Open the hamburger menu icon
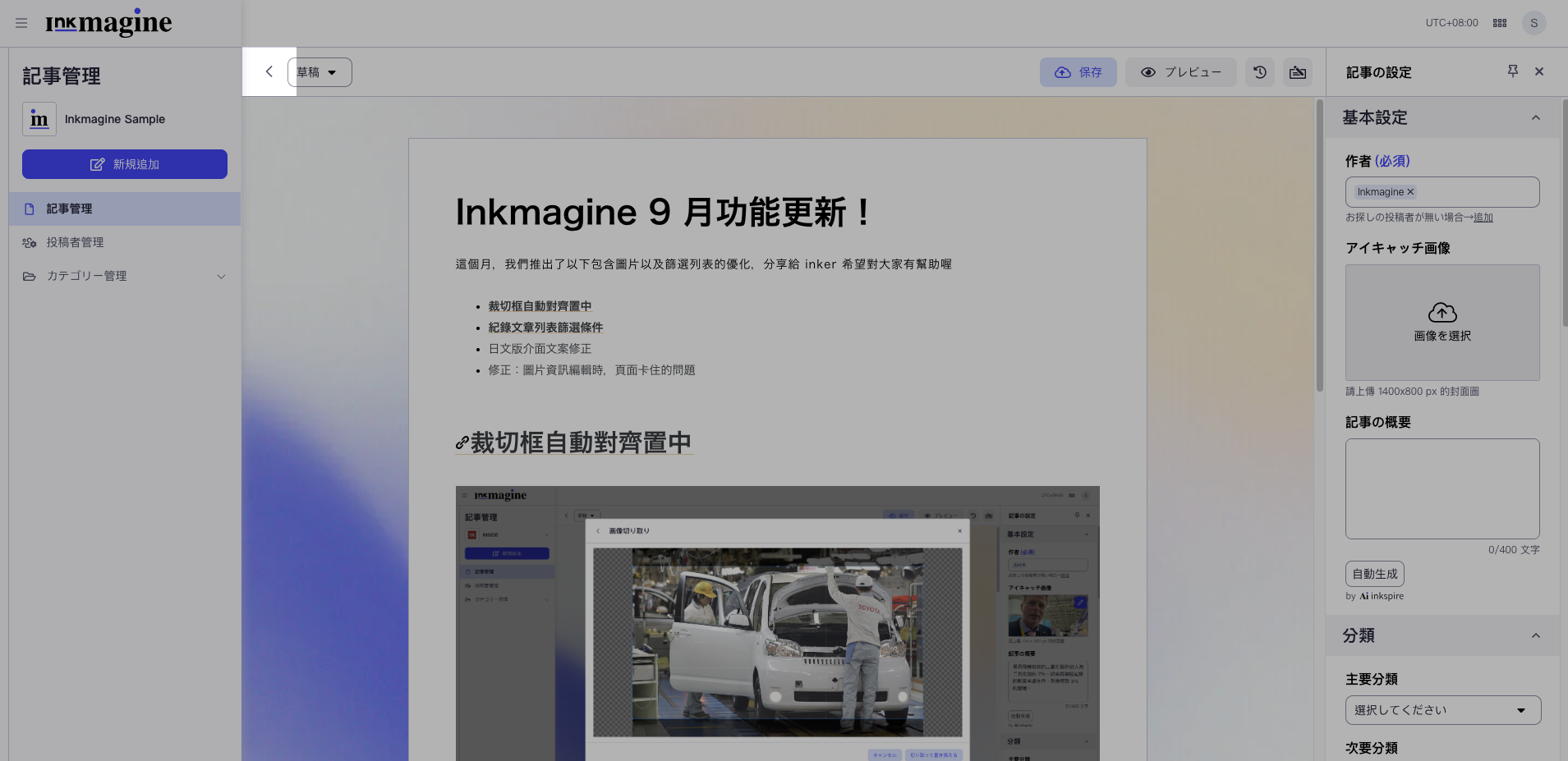The image size is (1568, 761). pos(21,23)
